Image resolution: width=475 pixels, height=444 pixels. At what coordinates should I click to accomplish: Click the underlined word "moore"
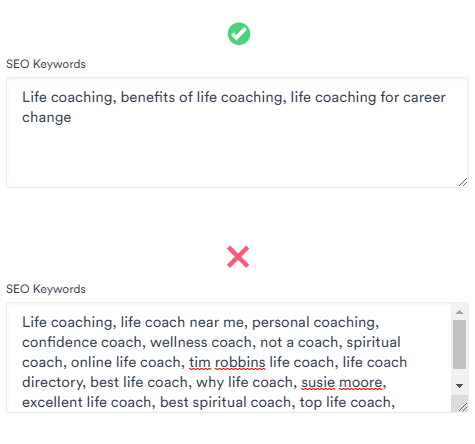point(361,382)
